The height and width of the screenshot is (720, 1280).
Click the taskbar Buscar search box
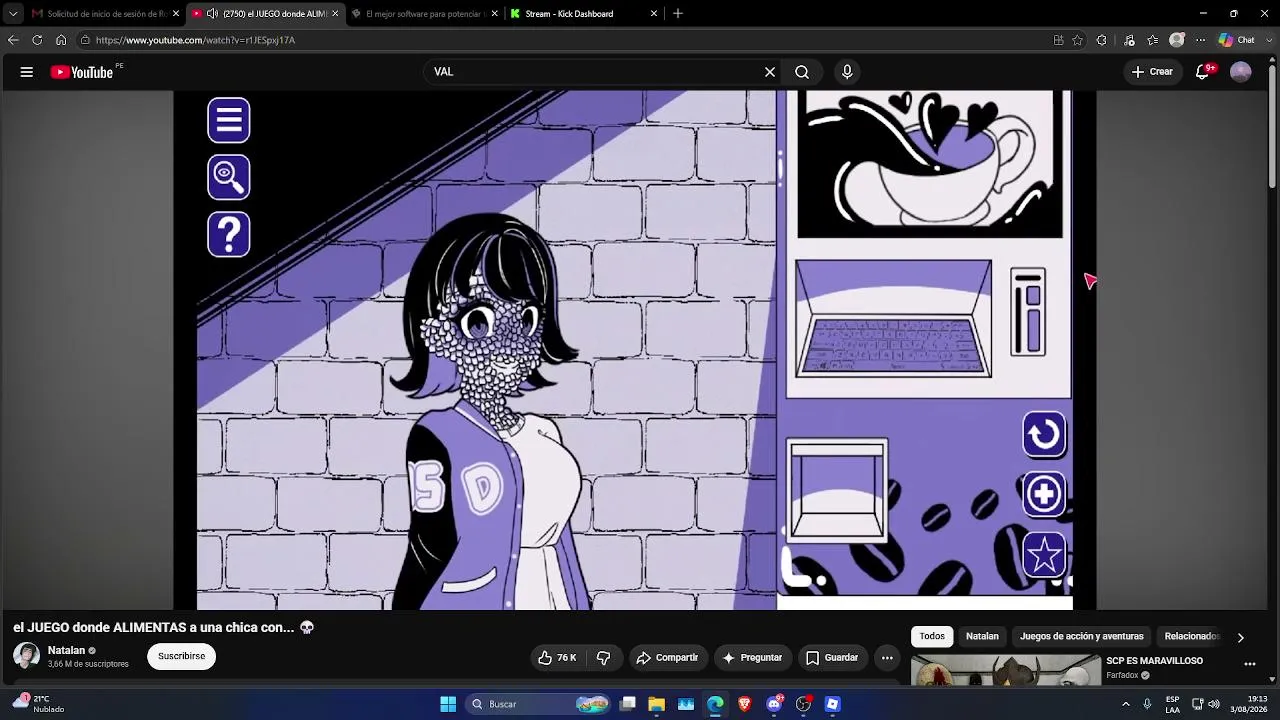pos(540,704)
